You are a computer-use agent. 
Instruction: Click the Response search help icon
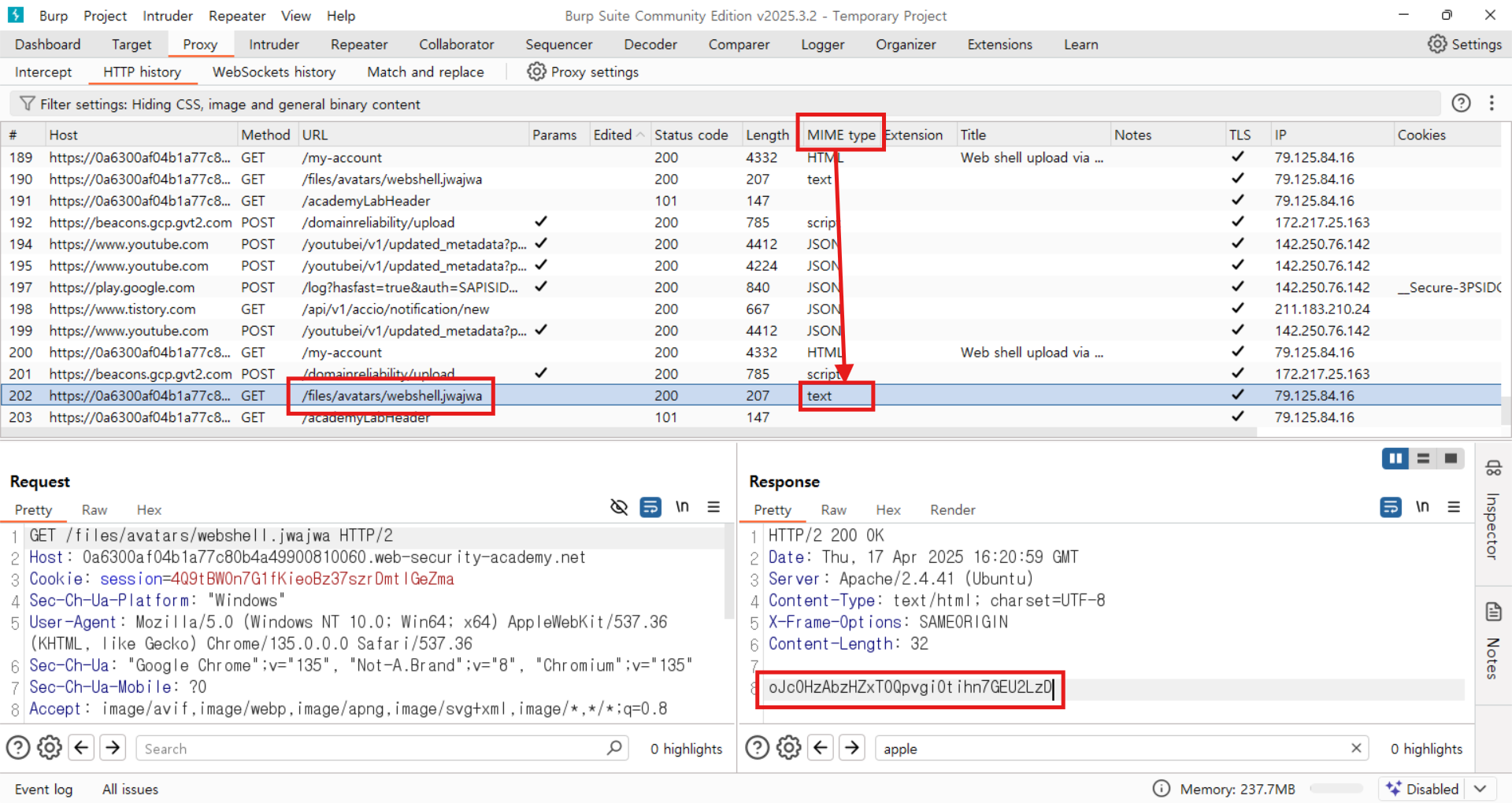(757, 747)
